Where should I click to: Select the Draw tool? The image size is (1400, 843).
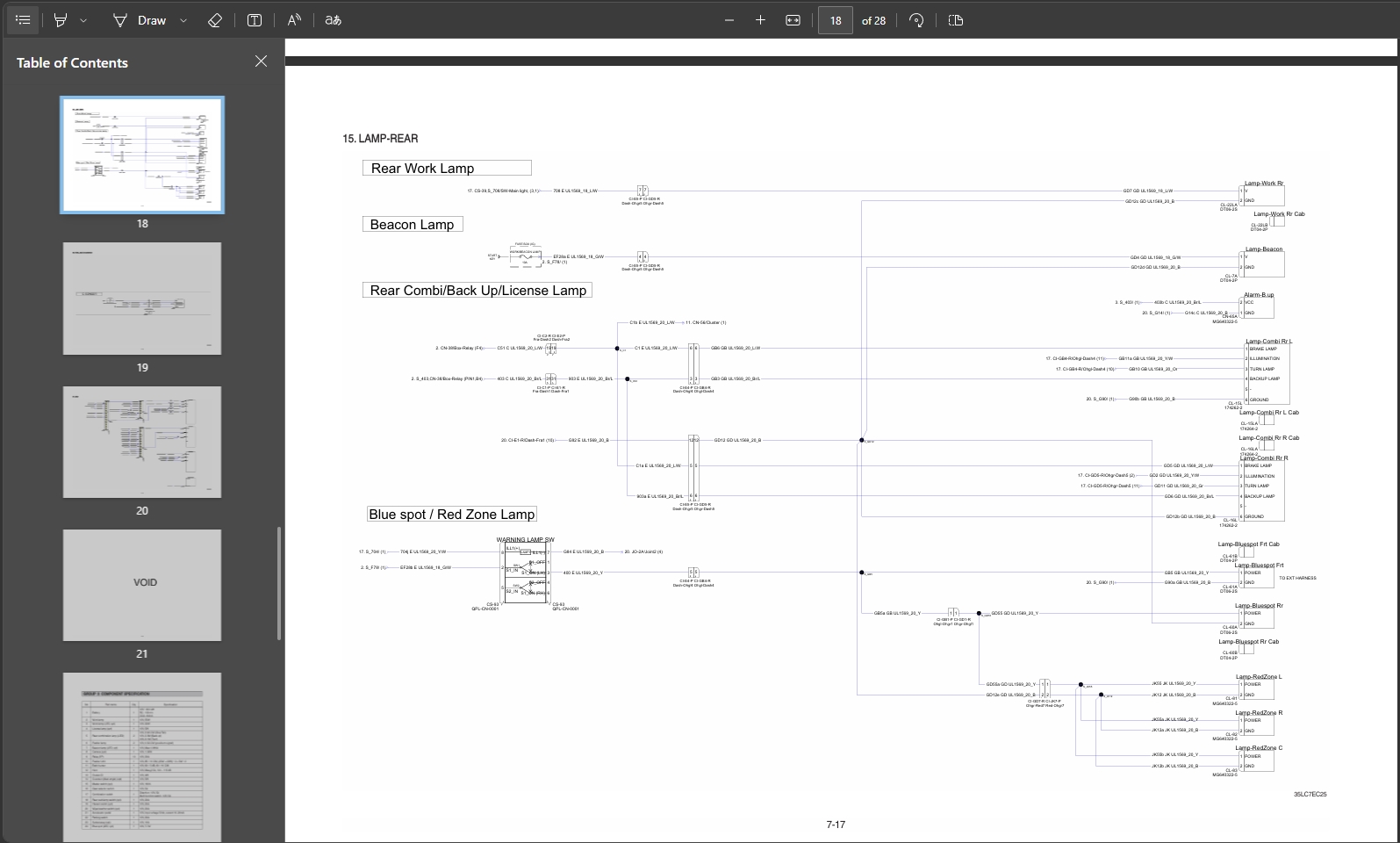click(140, 20)
